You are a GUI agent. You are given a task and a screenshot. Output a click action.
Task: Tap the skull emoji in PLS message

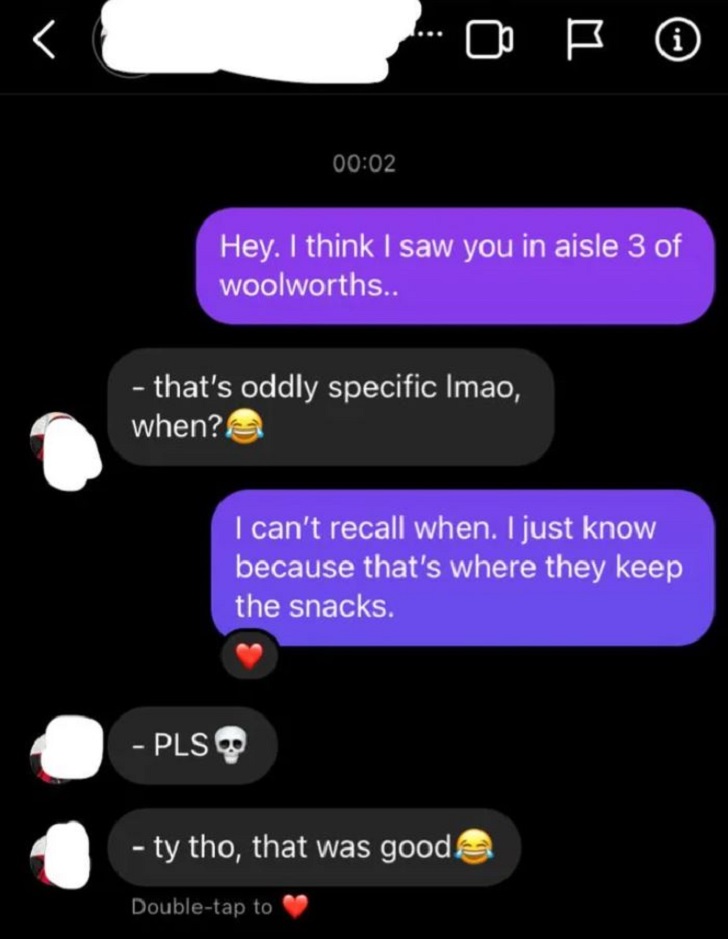point(230,745)
